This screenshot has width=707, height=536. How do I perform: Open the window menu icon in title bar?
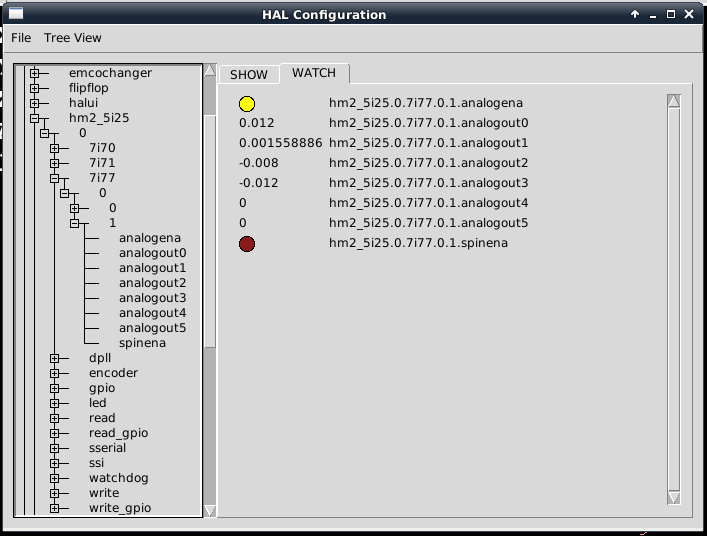(16, 14)
